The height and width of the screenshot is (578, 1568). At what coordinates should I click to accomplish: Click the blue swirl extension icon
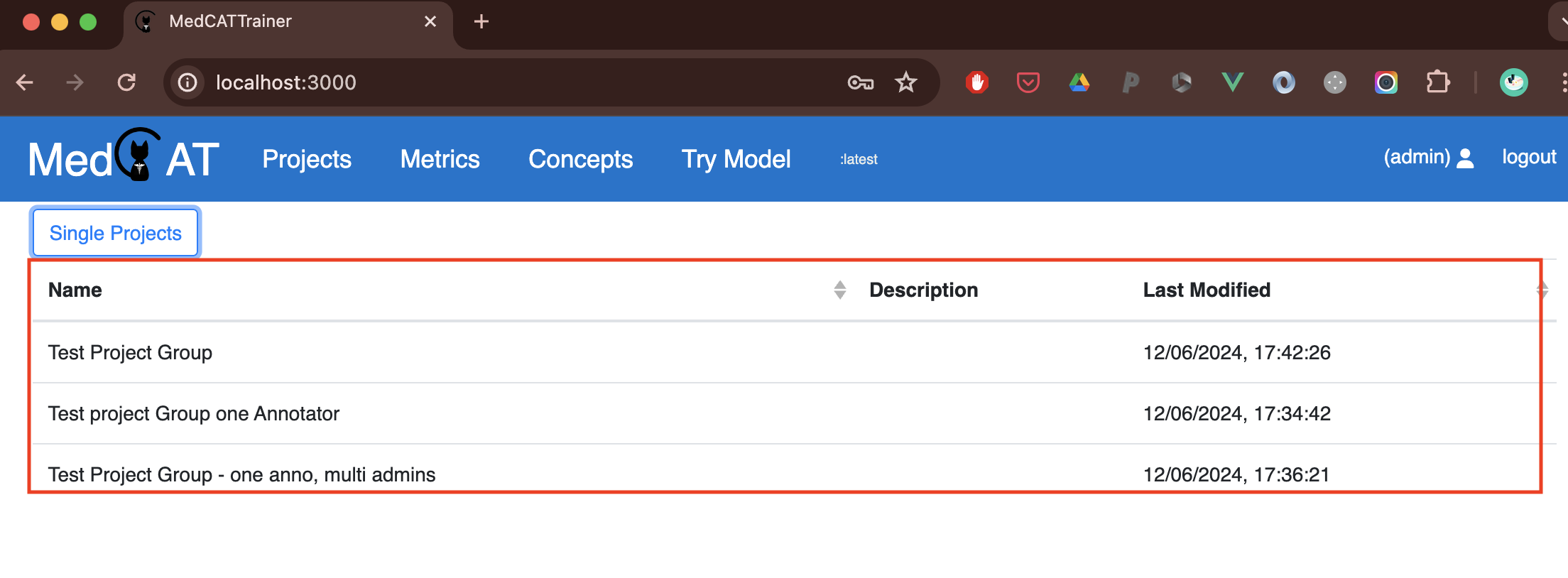click(1284, 82)
